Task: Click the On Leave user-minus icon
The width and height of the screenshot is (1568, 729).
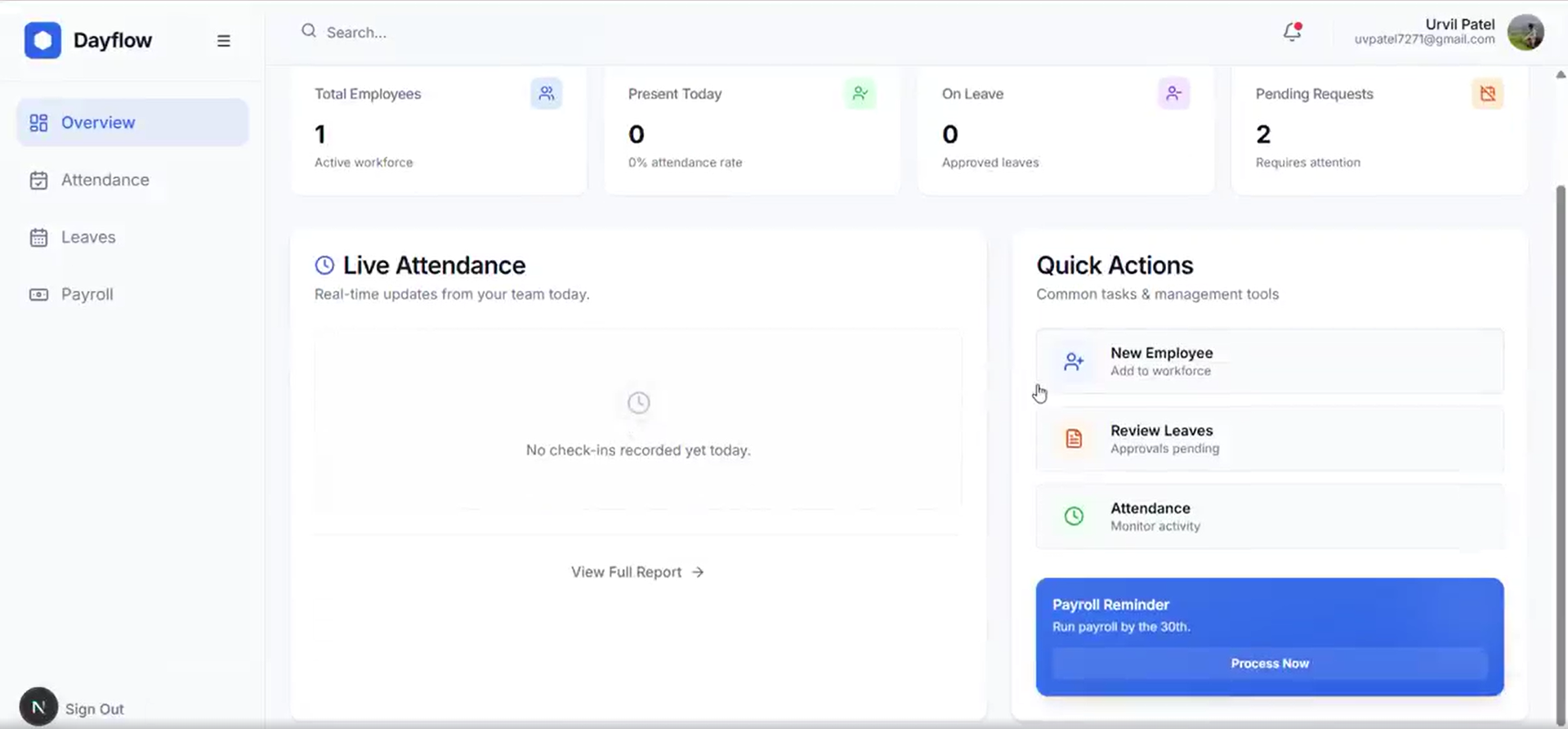Action: [1173, 94]
